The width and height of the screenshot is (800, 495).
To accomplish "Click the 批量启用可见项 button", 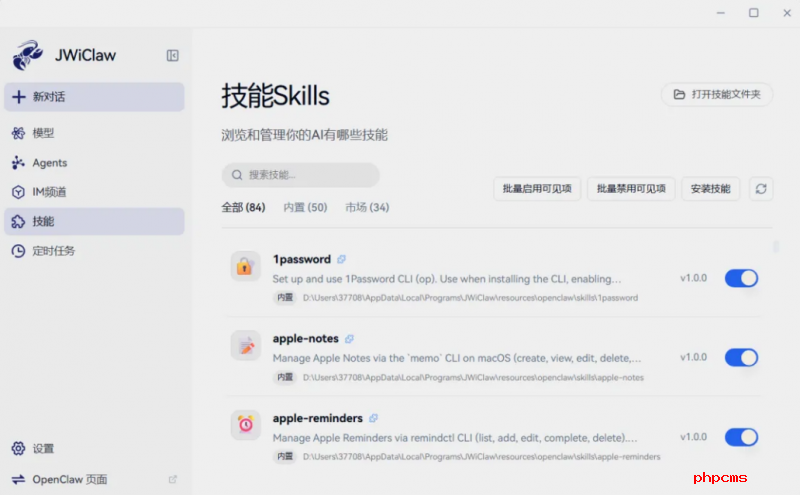I will pos(537,188).
